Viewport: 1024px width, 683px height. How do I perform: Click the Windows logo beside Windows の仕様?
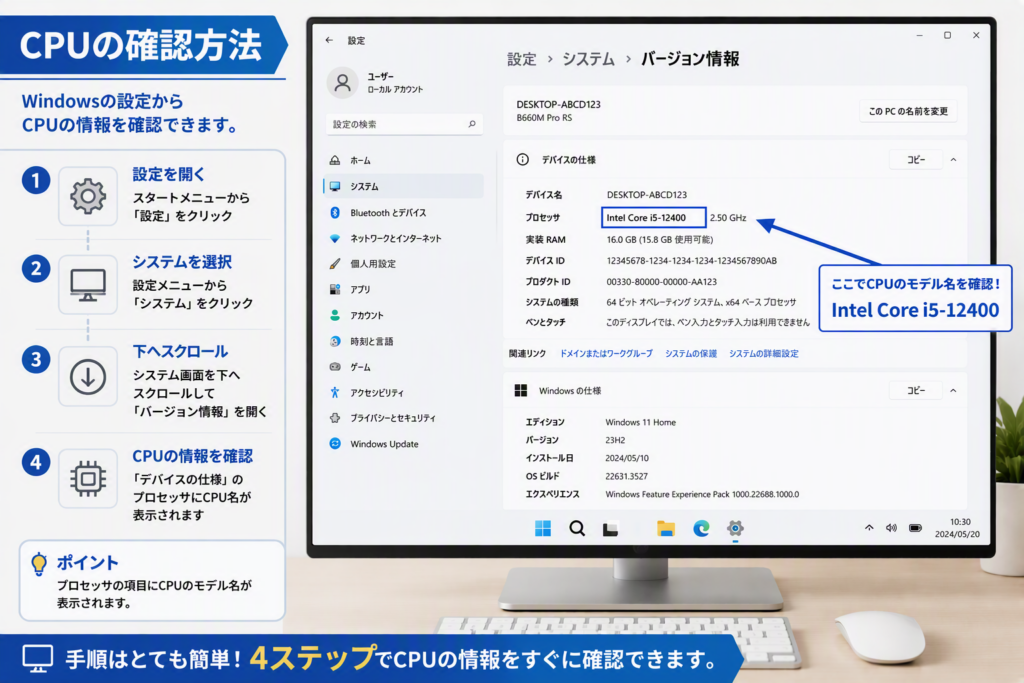coord(520,390)
